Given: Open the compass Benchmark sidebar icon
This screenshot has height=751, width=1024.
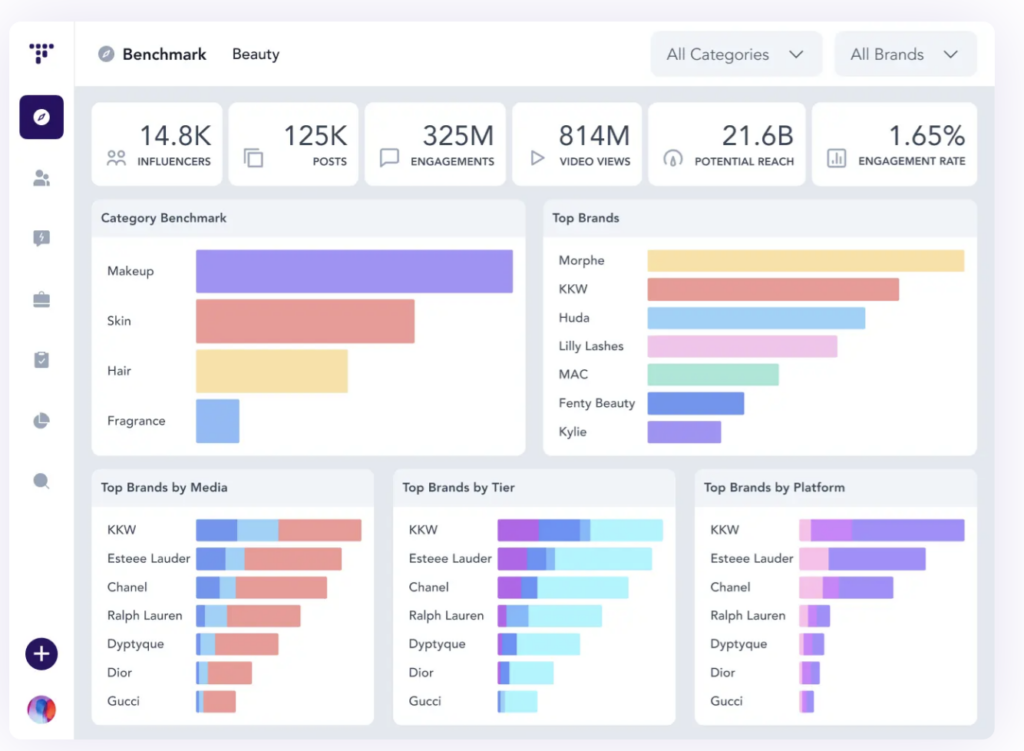Looking at the screenshot, I should click(x=41, y=117).
